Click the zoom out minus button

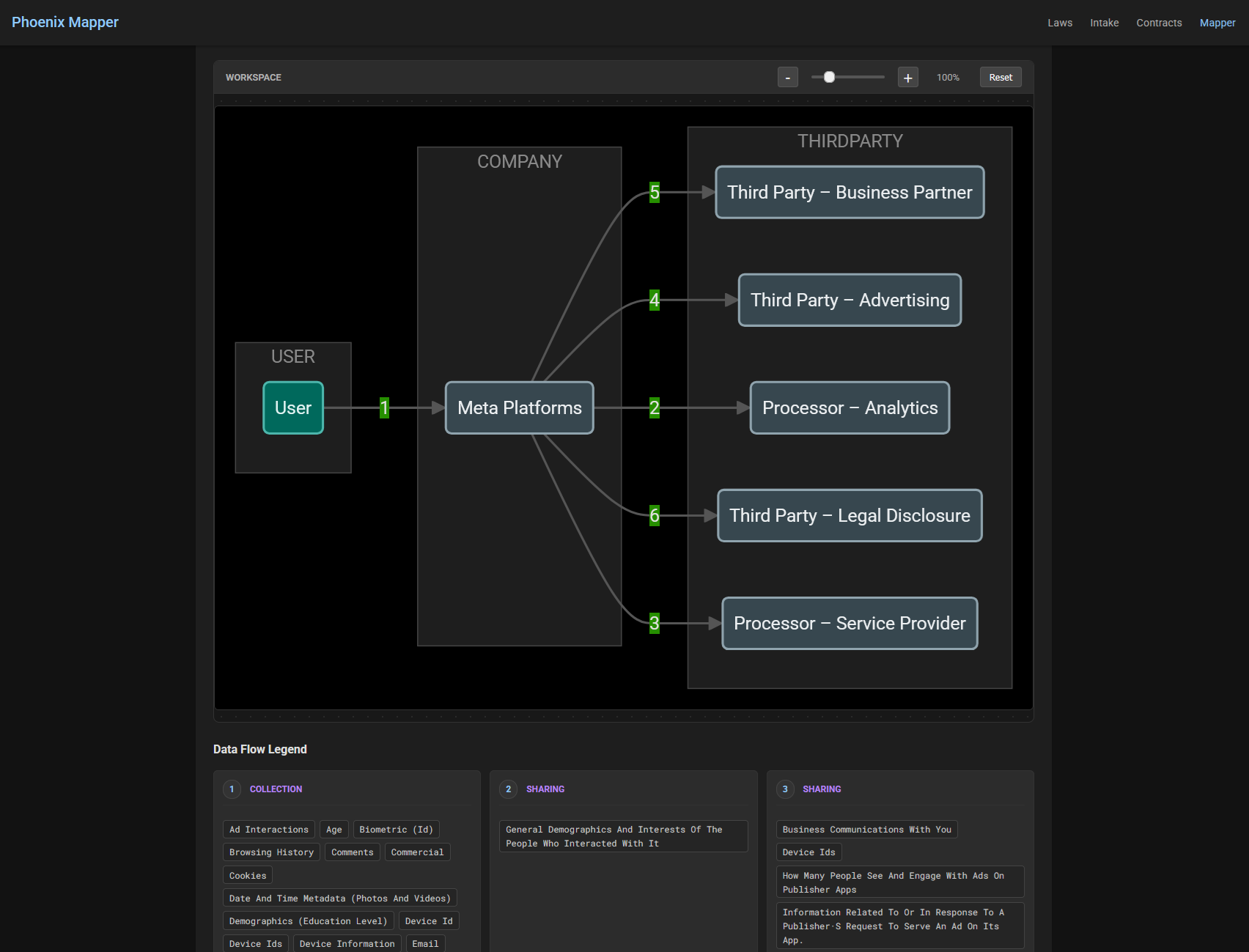click(787, 78)
